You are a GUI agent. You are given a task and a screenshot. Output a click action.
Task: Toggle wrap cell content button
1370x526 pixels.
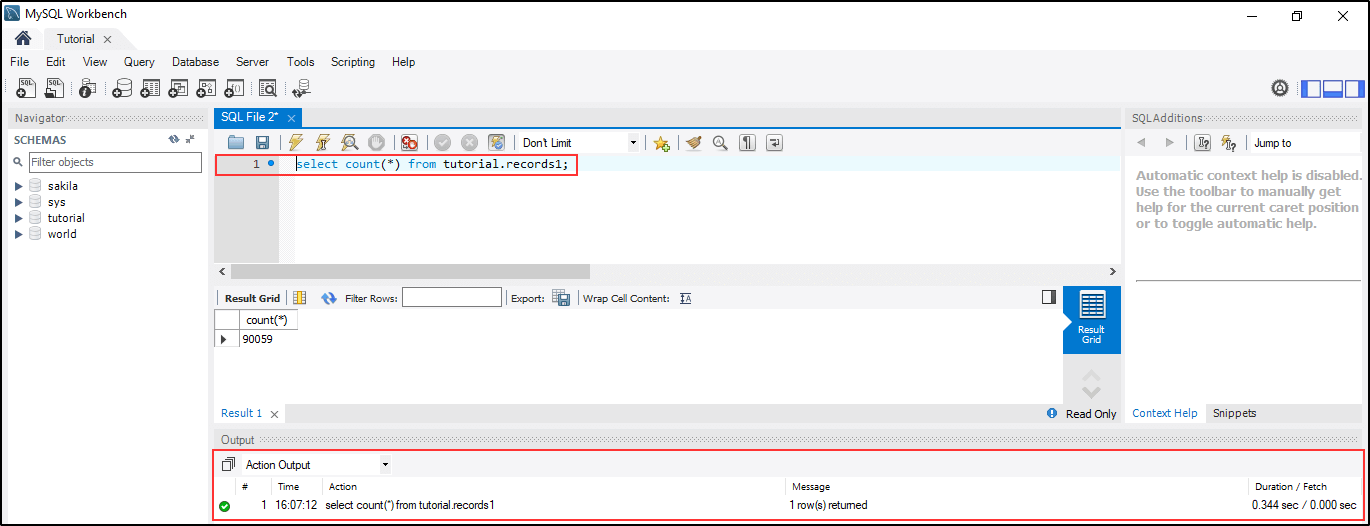686,298
